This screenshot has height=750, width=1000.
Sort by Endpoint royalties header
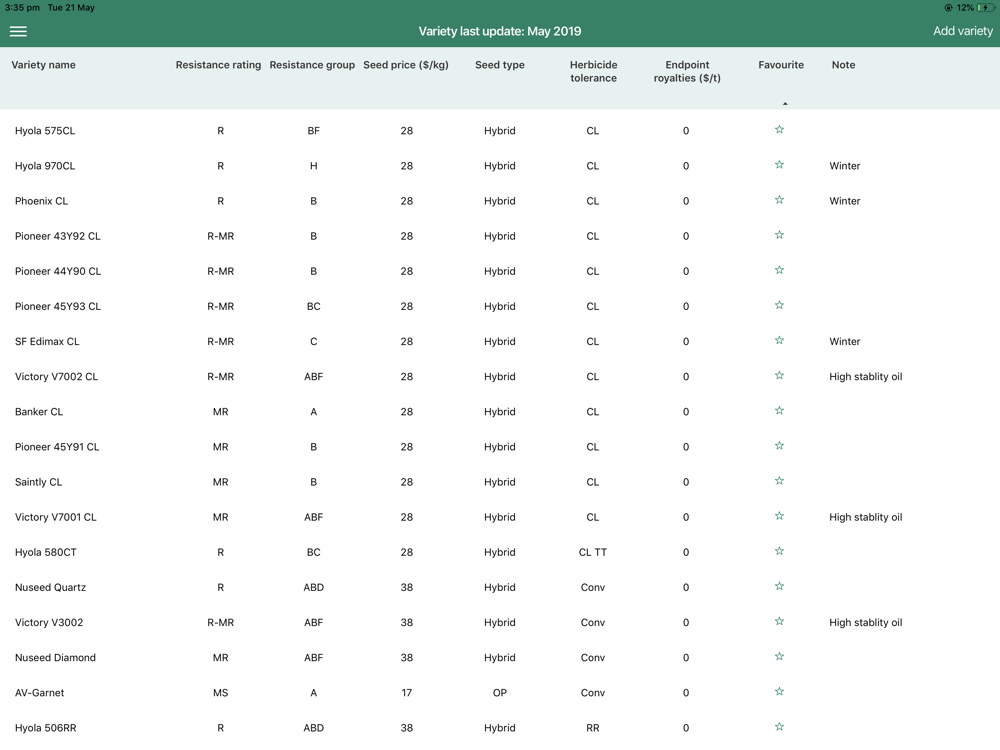(x=687, y=71)
